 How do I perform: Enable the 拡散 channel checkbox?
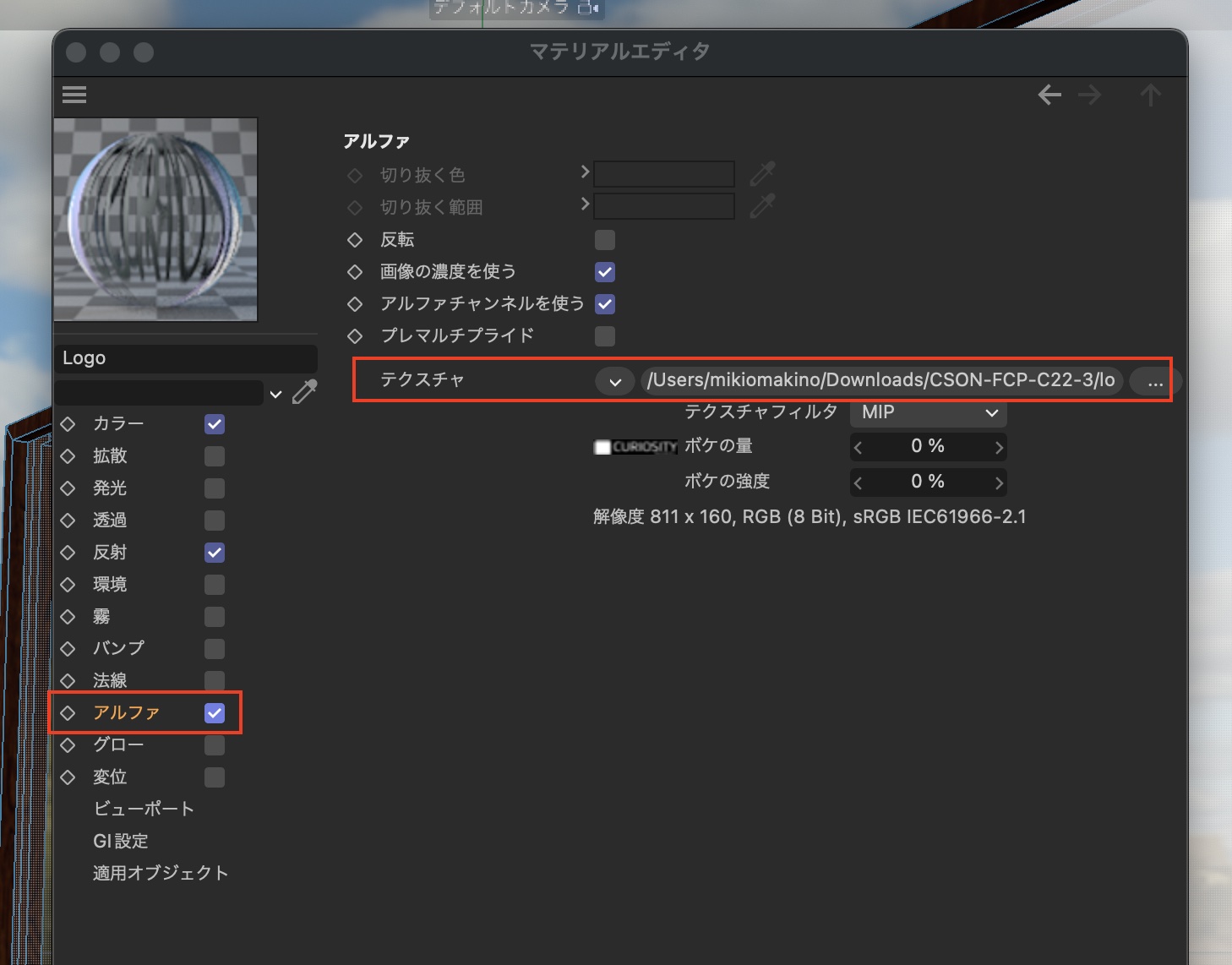coord(214,456)
